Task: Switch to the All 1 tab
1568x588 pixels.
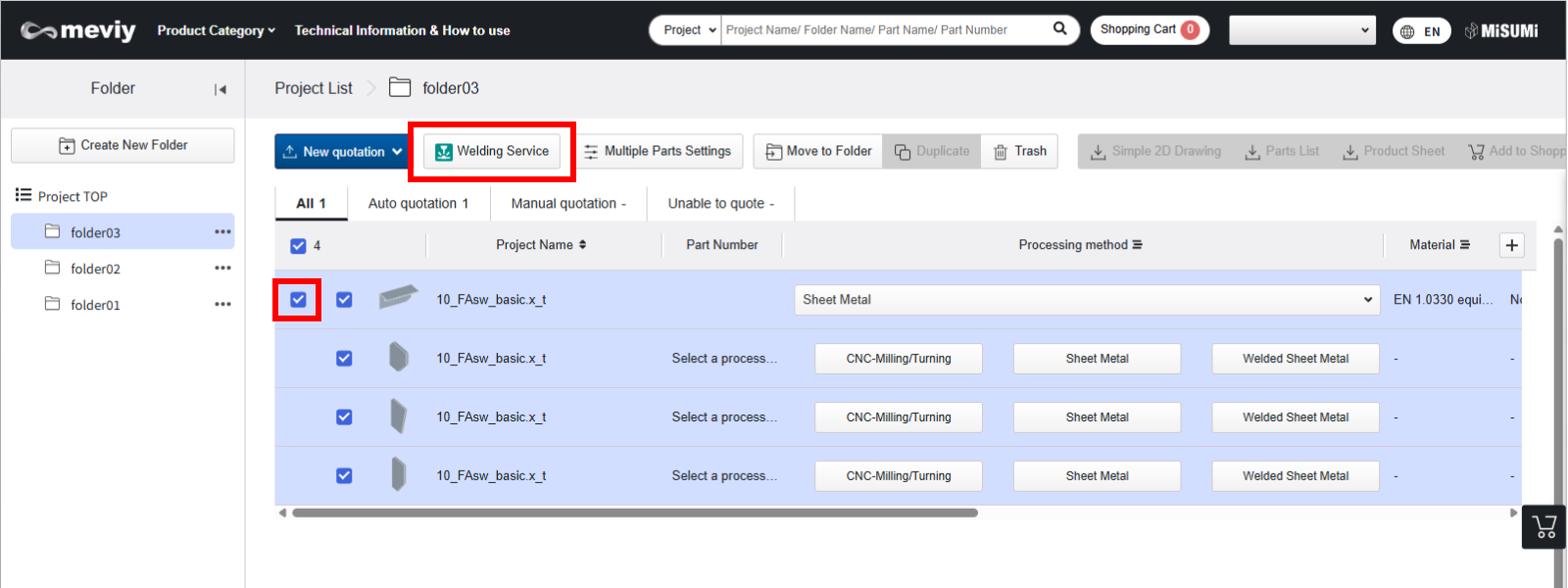Action: (311, 203)
